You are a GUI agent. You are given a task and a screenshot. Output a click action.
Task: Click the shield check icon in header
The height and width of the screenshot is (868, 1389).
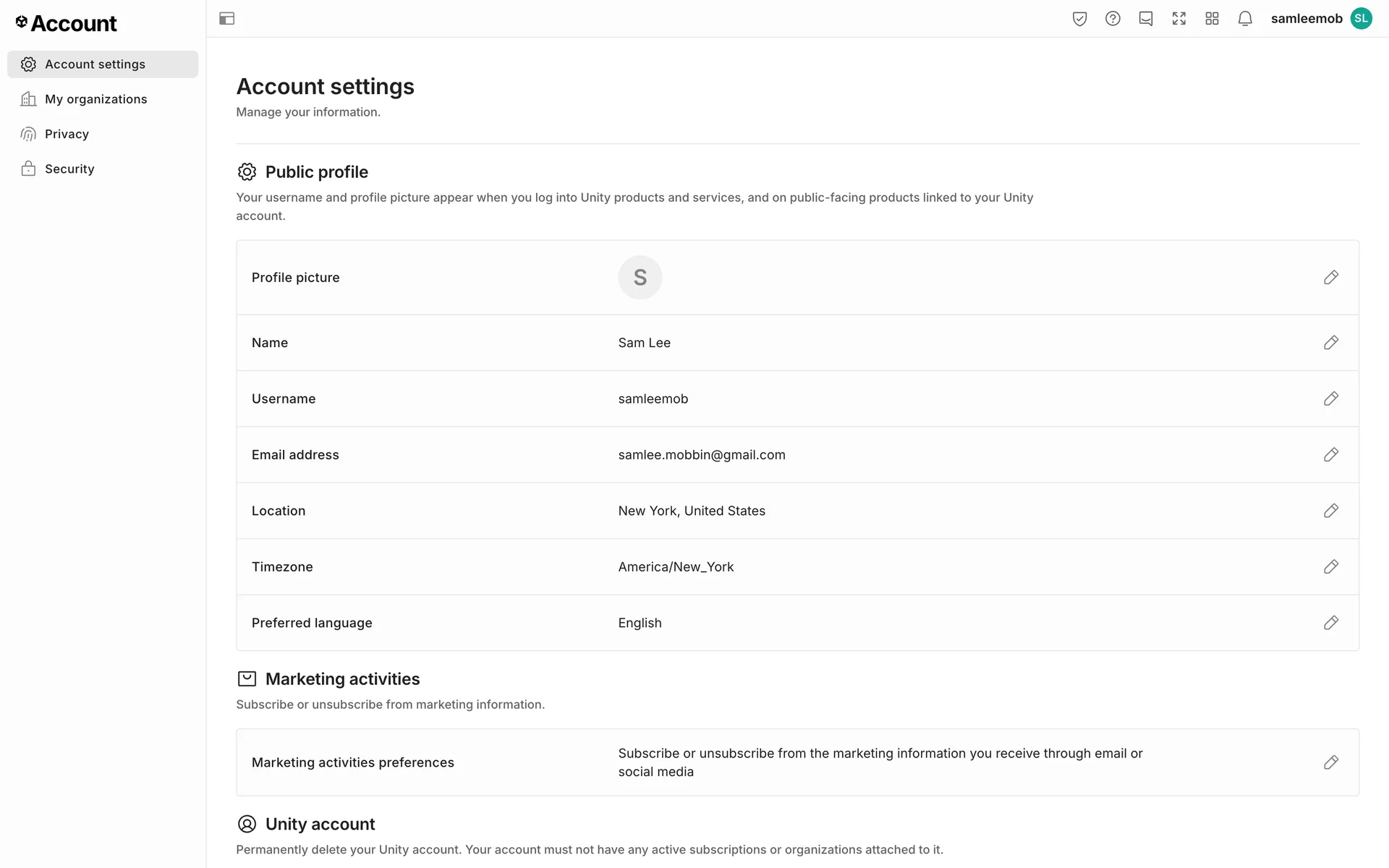1079,19
